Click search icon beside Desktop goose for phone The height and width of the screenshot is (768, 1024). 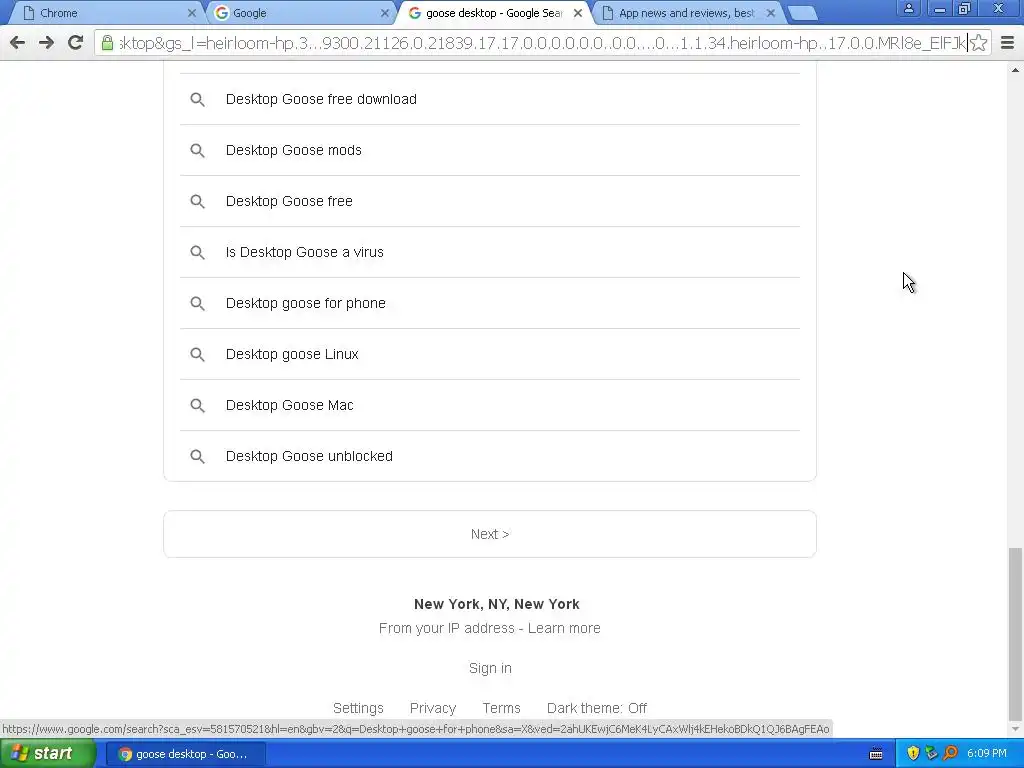197,303
